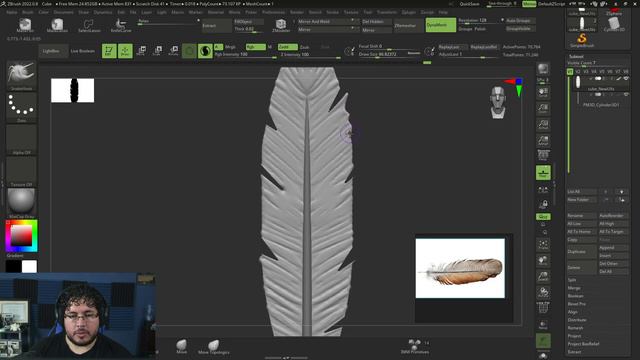Toggle the Rgb channel button
The height and width of the screenshot is (360, 640).
coord(256,47)
